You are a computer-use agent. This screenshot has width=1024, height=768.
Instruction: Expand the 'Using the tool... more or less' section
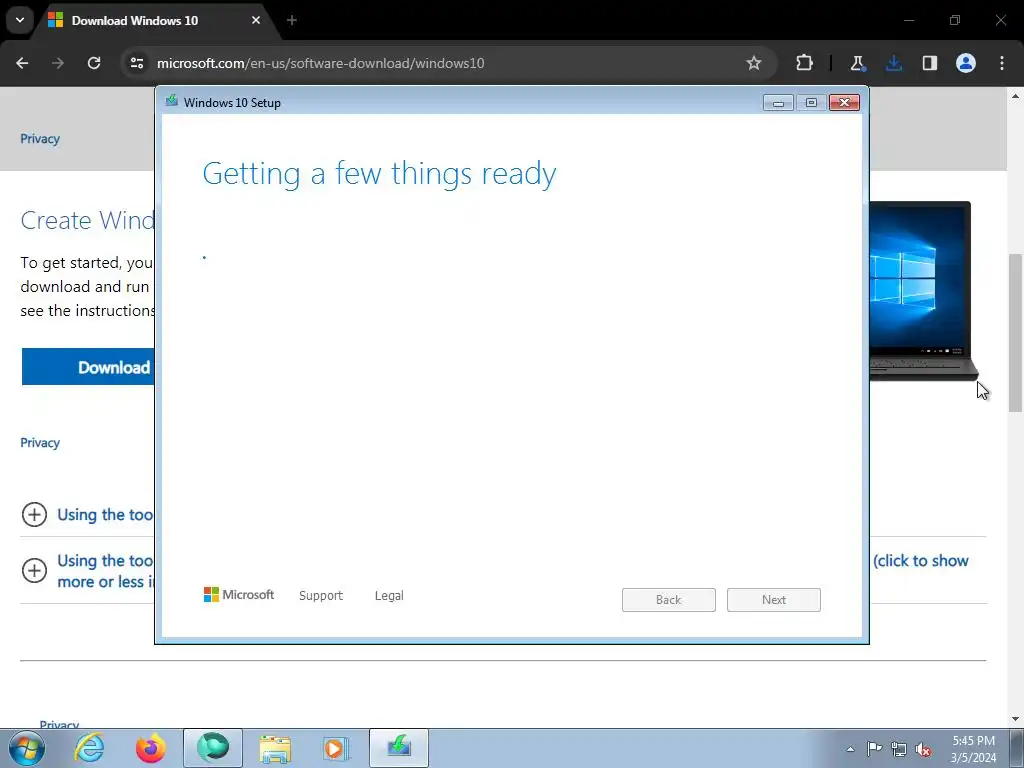[x=34, y=570]
